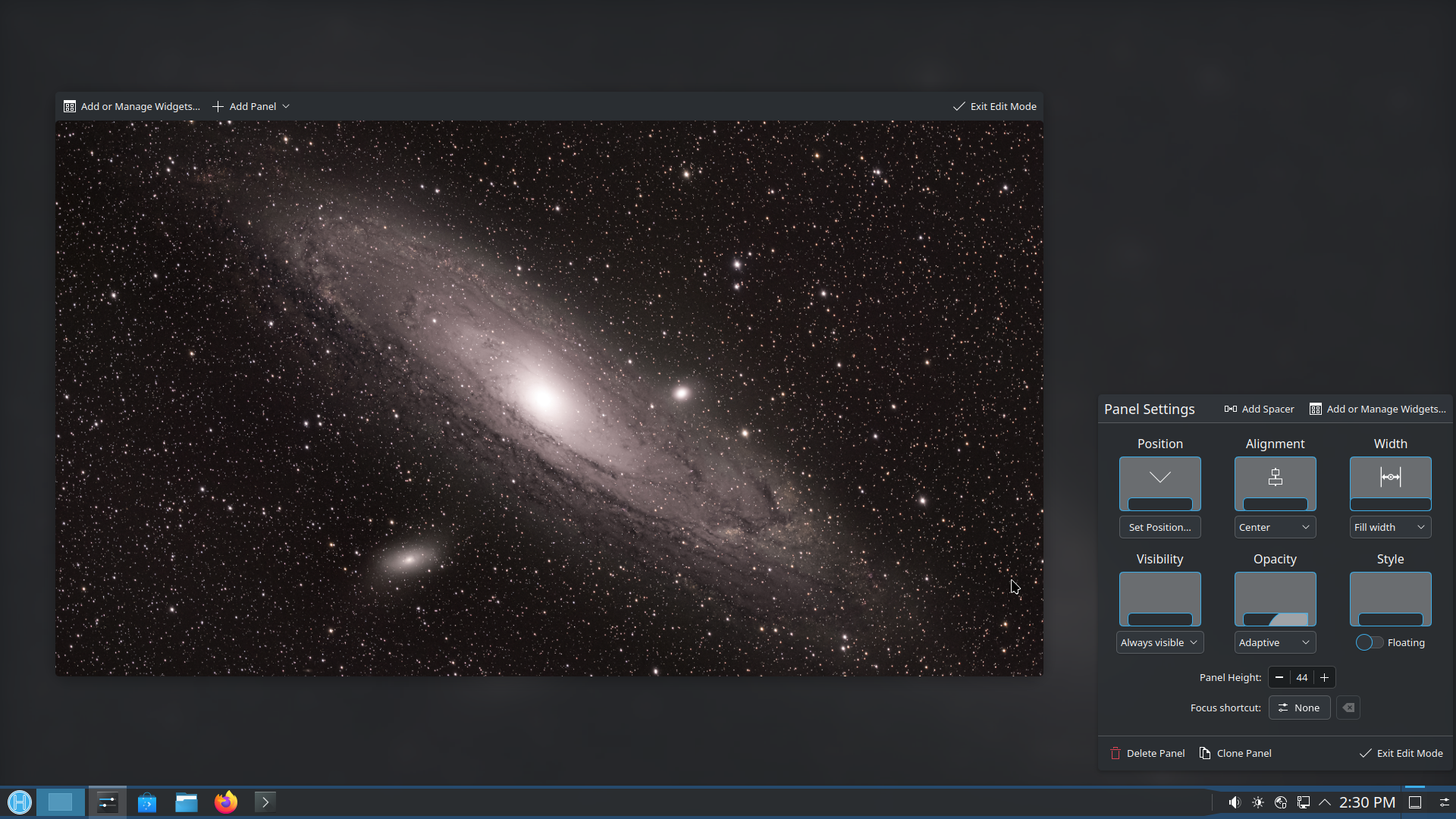
Task: Click the Opacity preview thumbnail
Action: [x=1276, y=599]
